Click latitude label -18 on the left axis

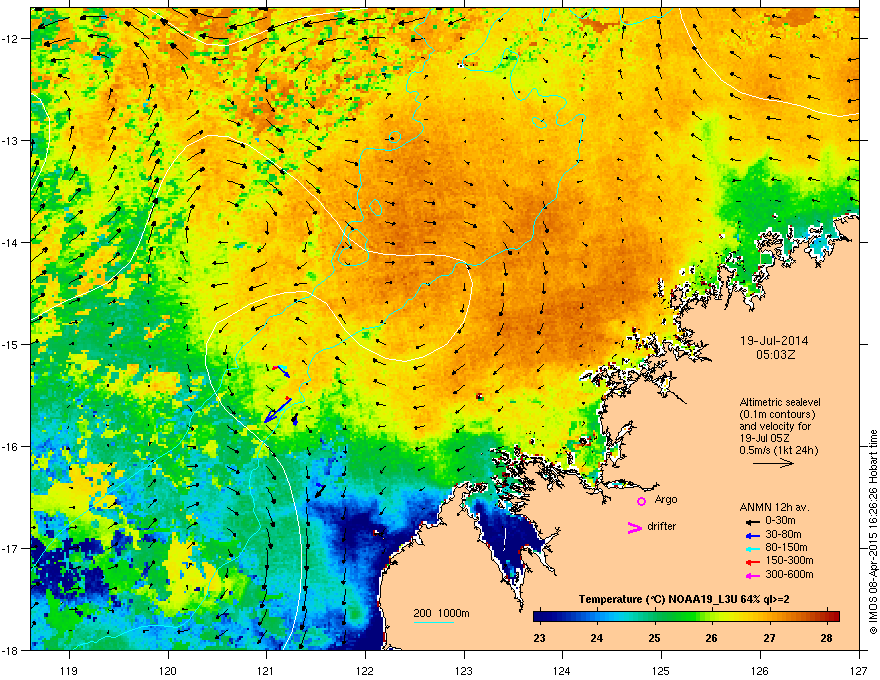click(10, 650)
